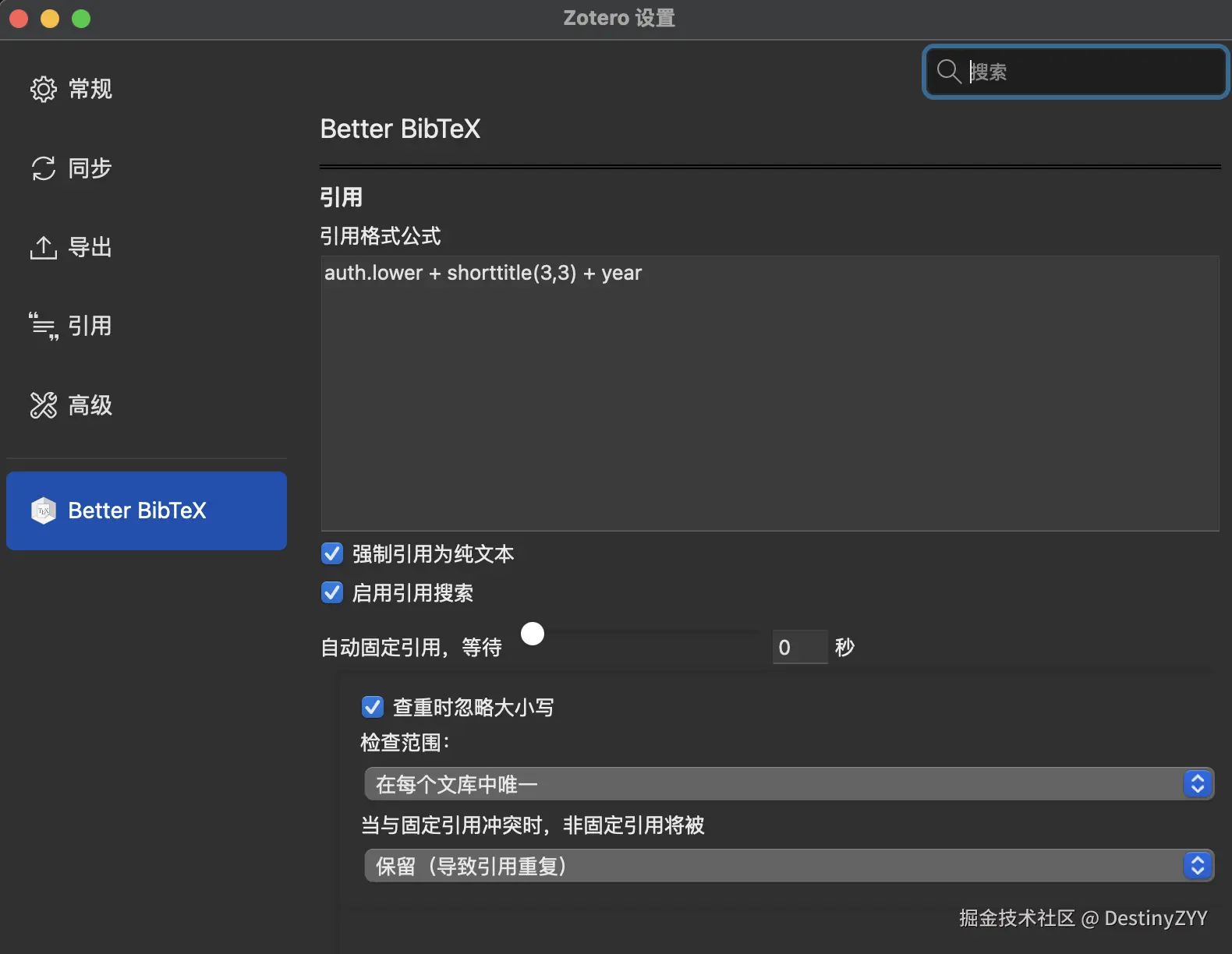
Task: Switch to the 高级 settings pane
Action: pos(90,405)
